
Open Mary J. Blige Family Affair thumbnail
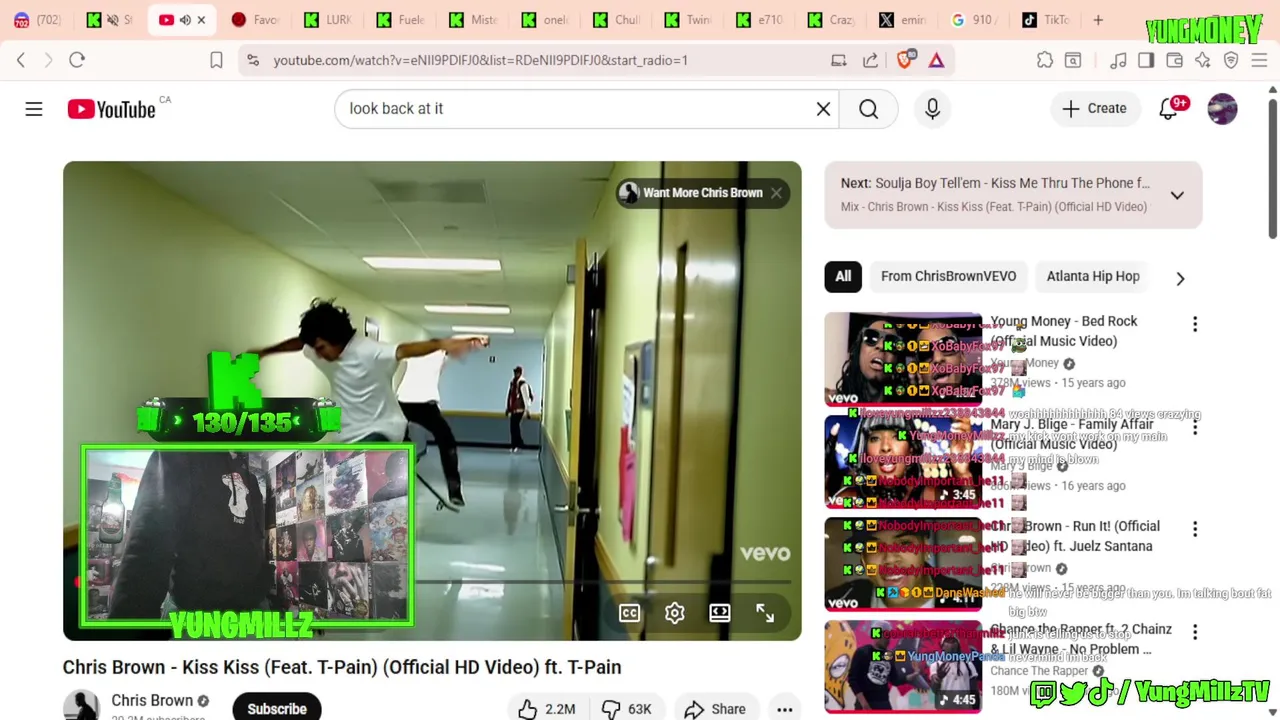[903, 461]
